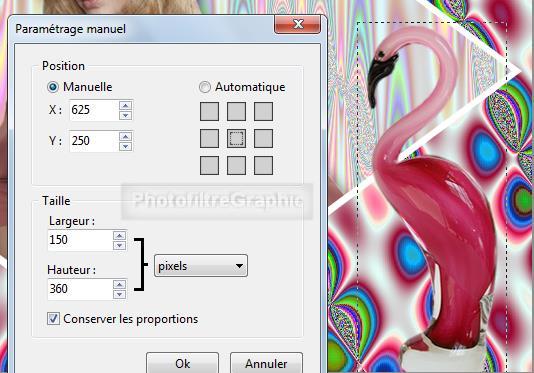Viewport: 534px width, 373px height.
Task: Increase Largeur value with up arrow
Action: point(119,236)
